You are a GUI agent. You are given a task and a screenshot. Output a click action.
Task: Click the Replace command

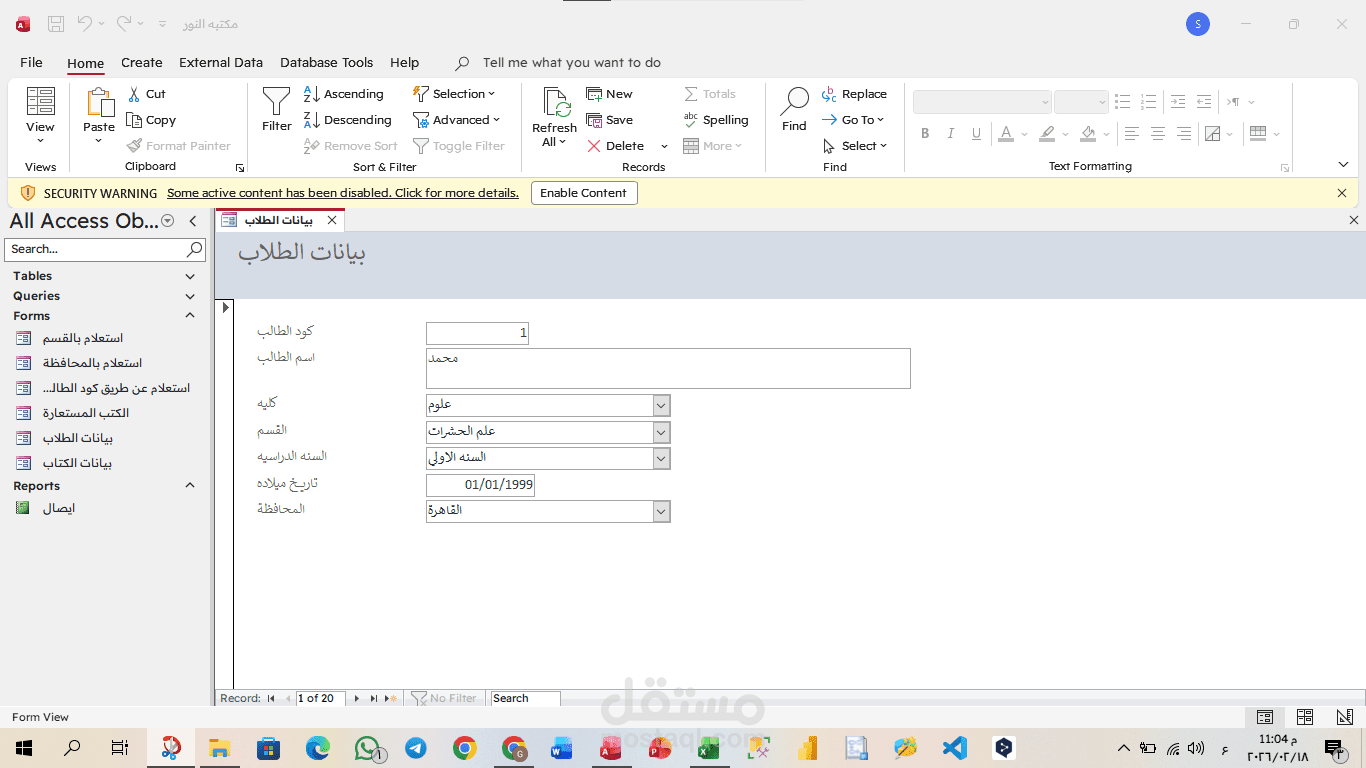tap(854, 94)
